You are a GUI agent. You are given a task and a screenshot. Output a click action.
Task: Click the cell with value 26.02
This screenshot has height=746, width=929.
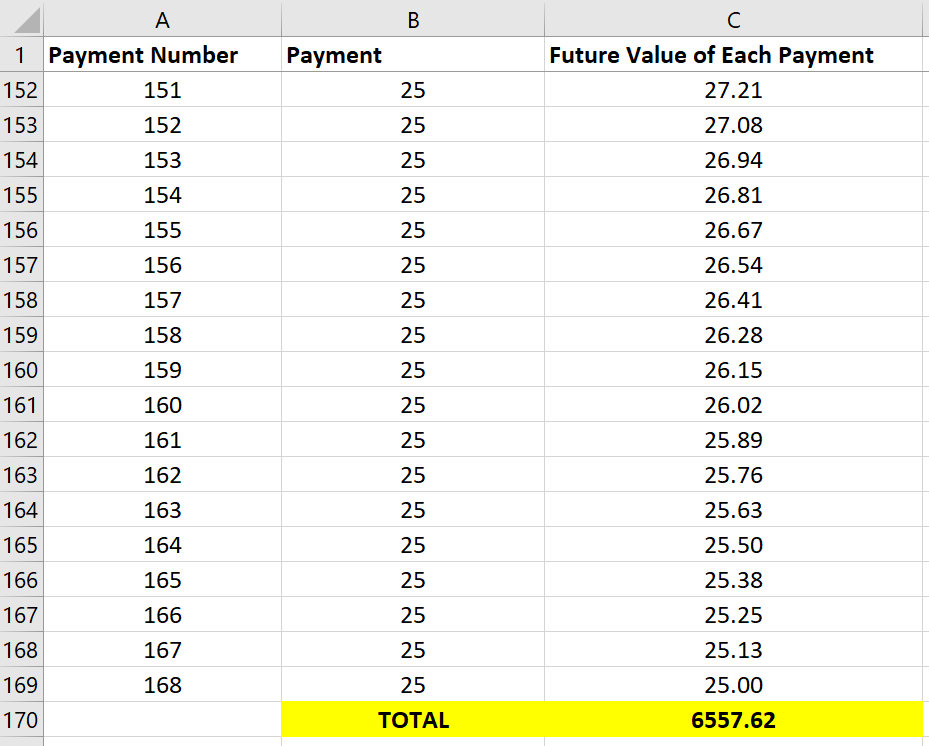(x=733, y=405)
